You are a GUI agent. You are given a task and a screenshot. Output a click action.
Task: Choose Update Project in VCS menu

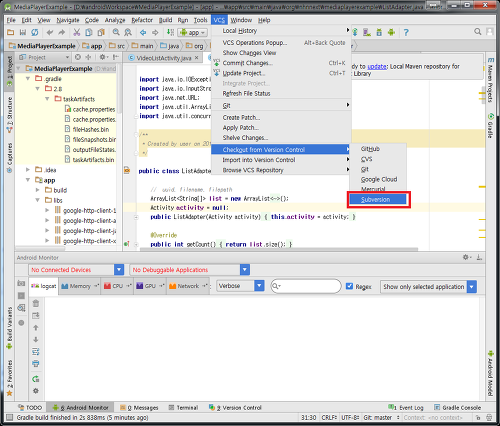tap(281, 73)
